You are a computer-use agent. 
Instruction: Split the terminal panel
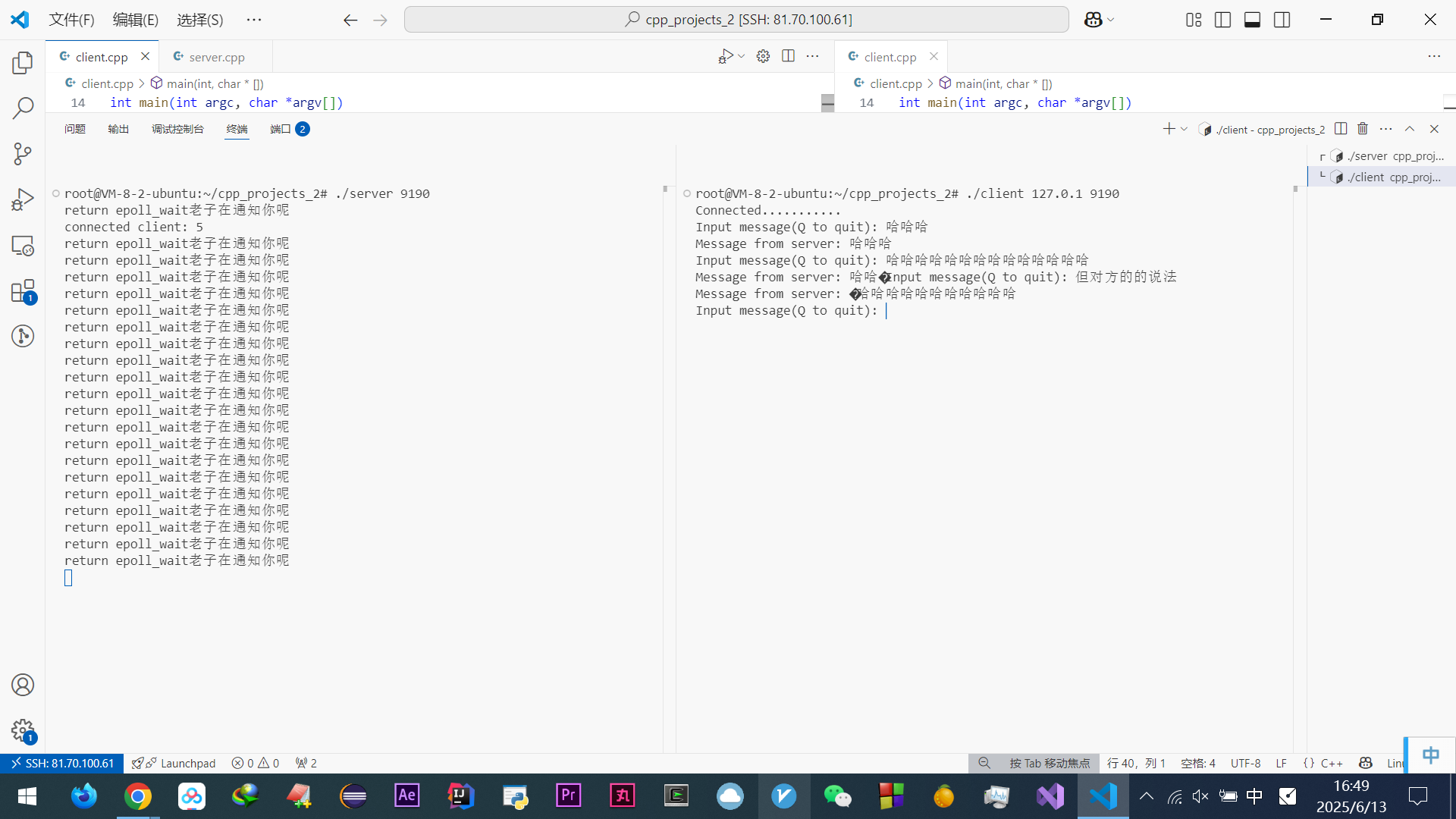(x=1341, y=129)
